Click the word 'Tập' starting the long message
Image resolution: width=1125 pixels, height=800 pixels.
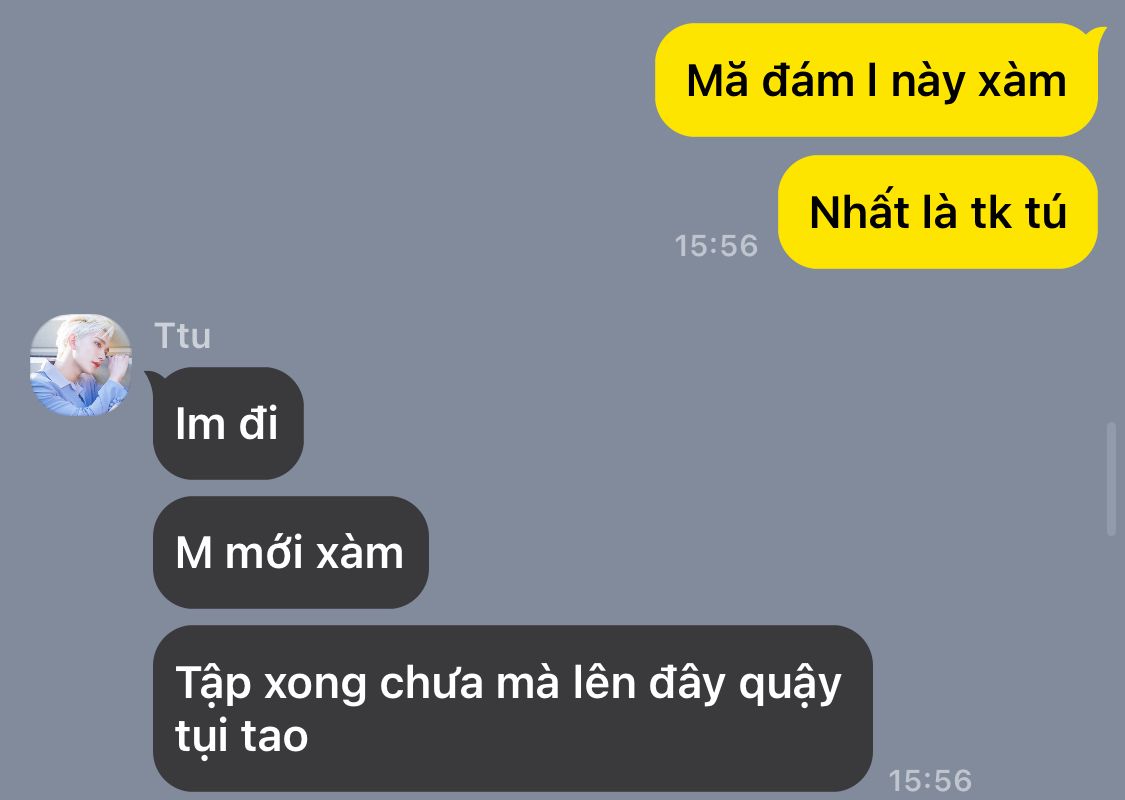pyautogui.click(x=213, y=684)
